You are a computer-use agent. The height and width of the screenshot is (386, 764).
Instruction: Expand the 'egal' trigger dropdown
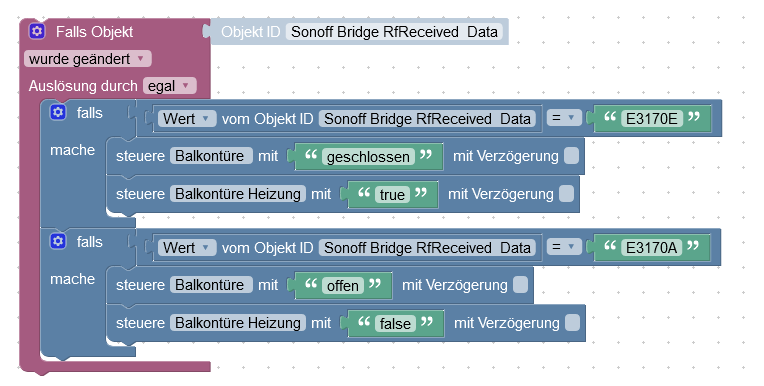(170, 86)
